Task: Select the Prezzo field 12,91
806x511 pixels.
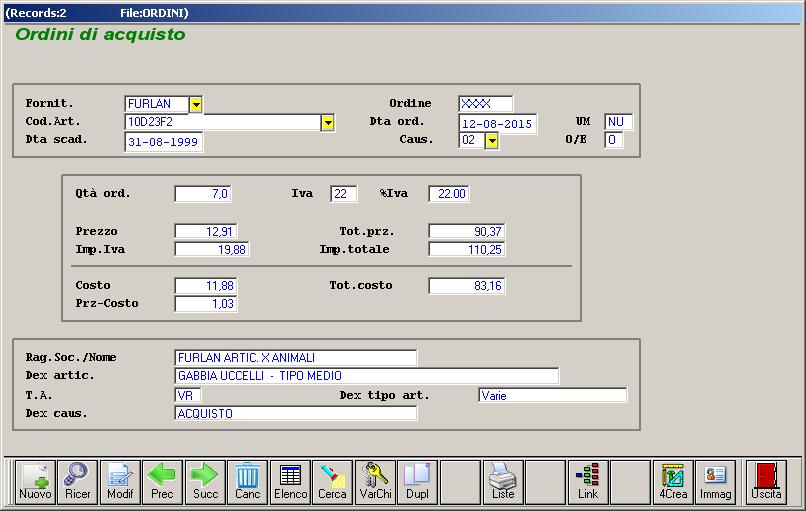Action: (206, 231)
